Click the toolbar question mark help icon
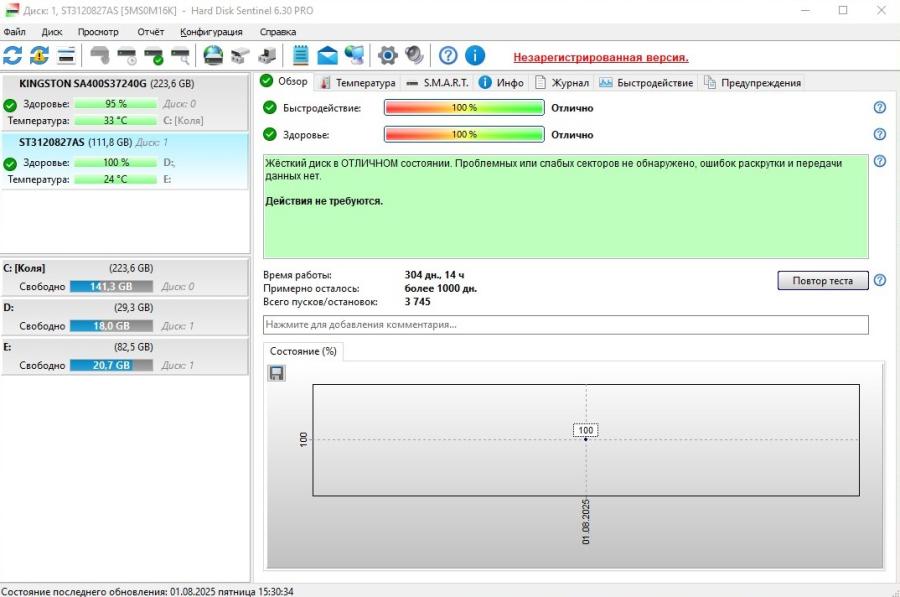This screenshot has height=597, width=900. 448,55
